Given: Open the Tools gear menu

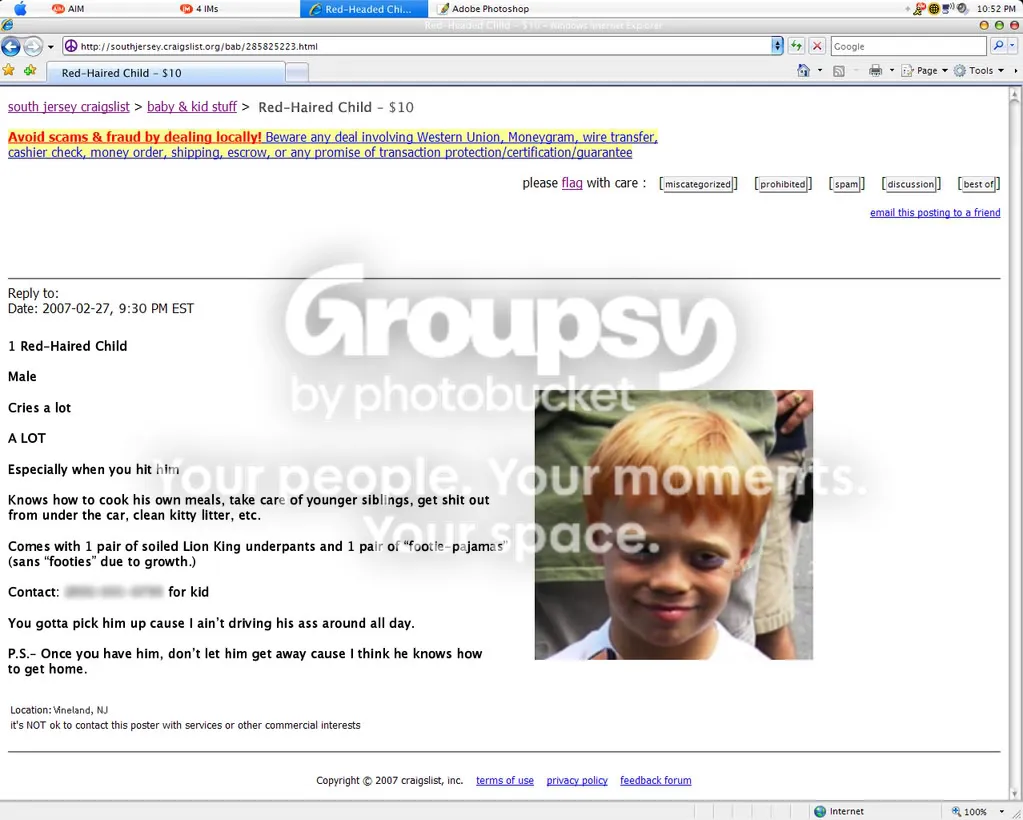Looking at the screenshot, I should coord(979,70).
